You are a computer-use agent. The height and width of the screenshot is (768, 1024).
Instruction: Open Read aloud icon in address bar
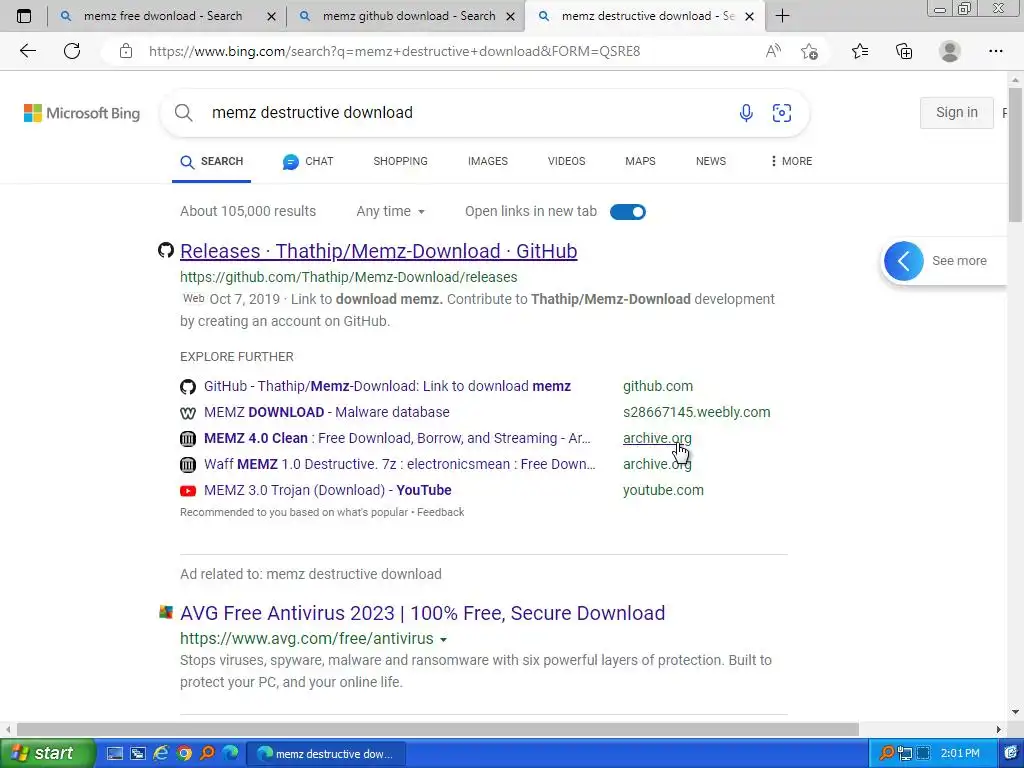773,51
